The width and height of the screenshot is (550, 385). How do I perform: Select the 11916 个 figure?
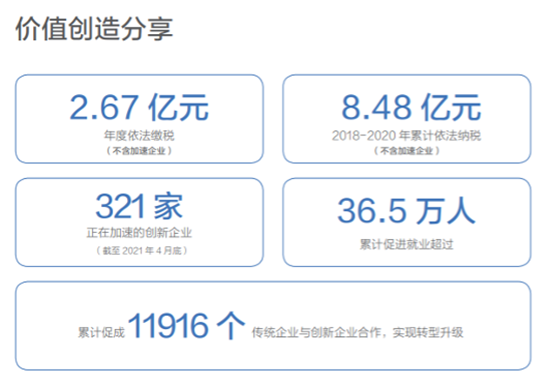[186, 326]
